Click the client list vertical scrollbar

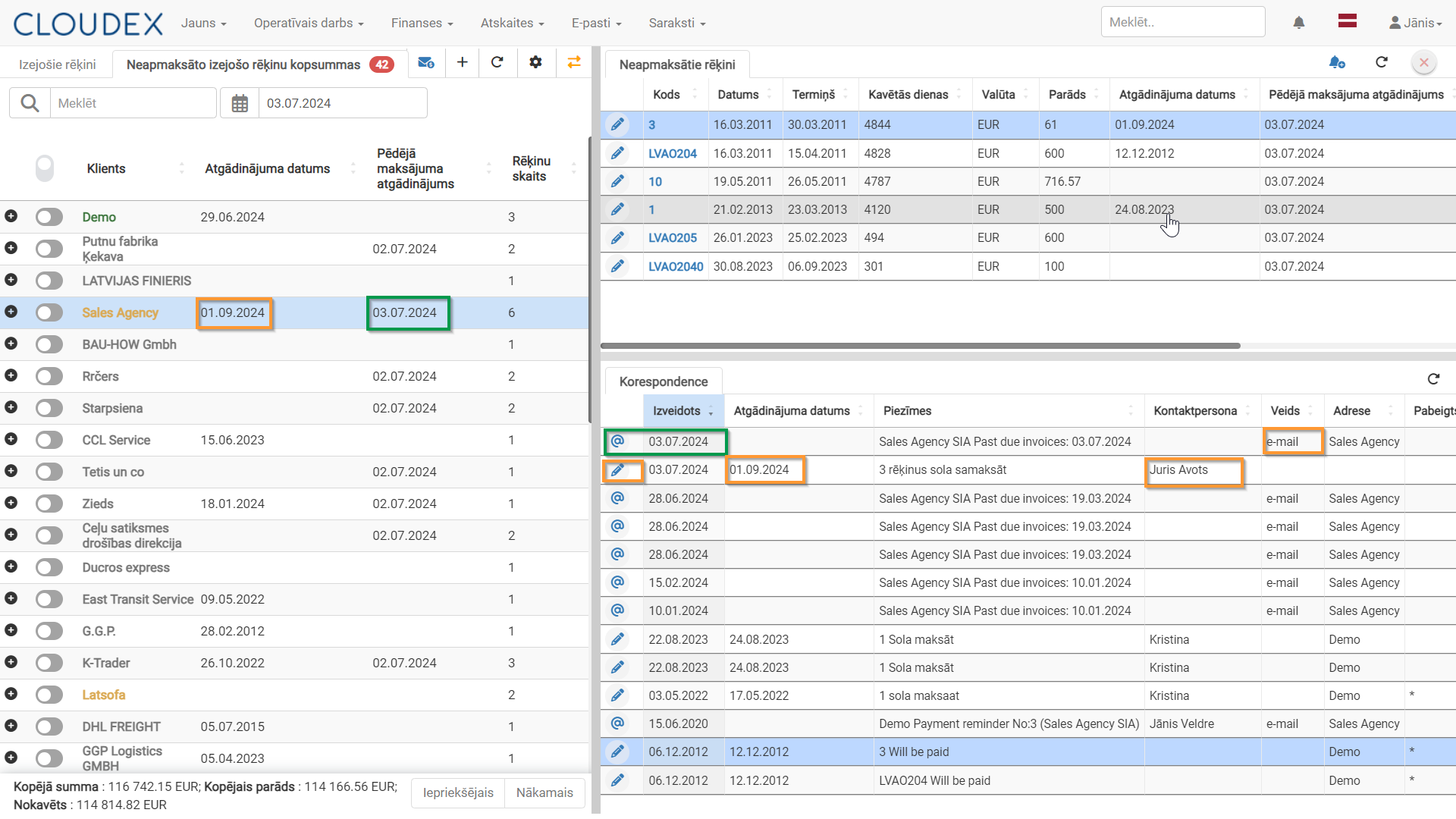coord(589,281)
